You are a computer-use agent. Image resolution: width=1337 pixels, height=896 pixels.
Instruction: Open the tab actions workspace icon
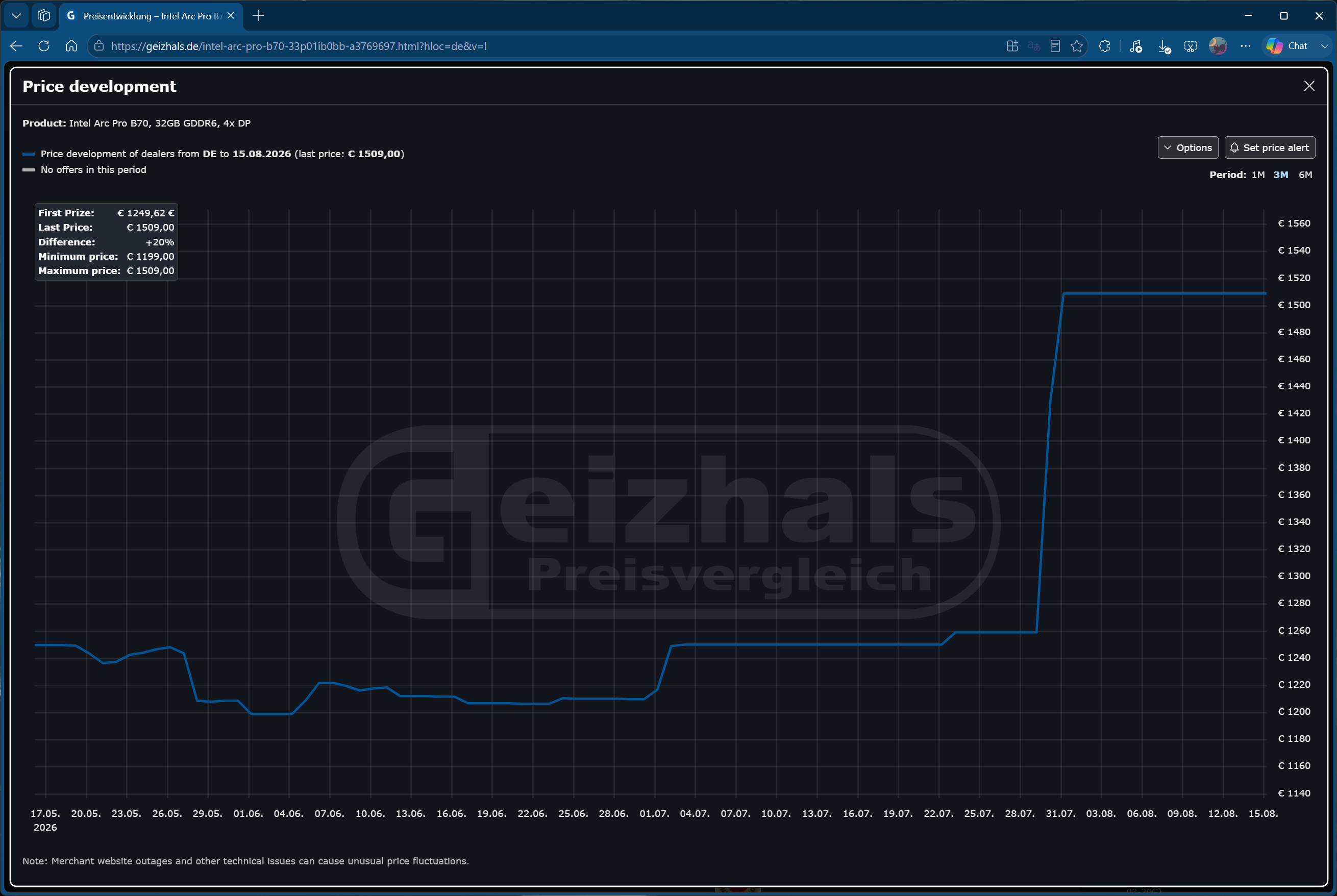point(44,16)
